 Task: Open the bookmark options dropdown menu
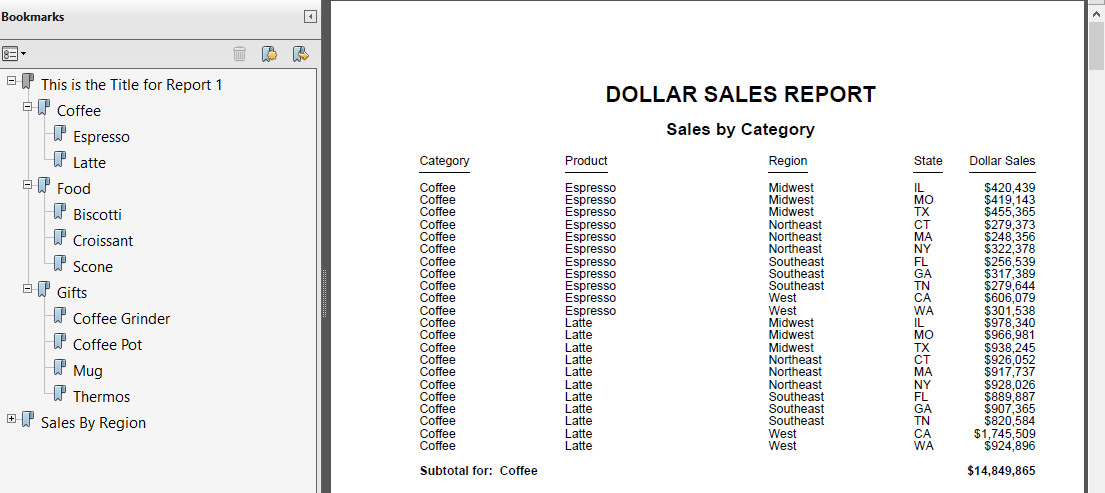pyautogui.click(x=14, y=54)
